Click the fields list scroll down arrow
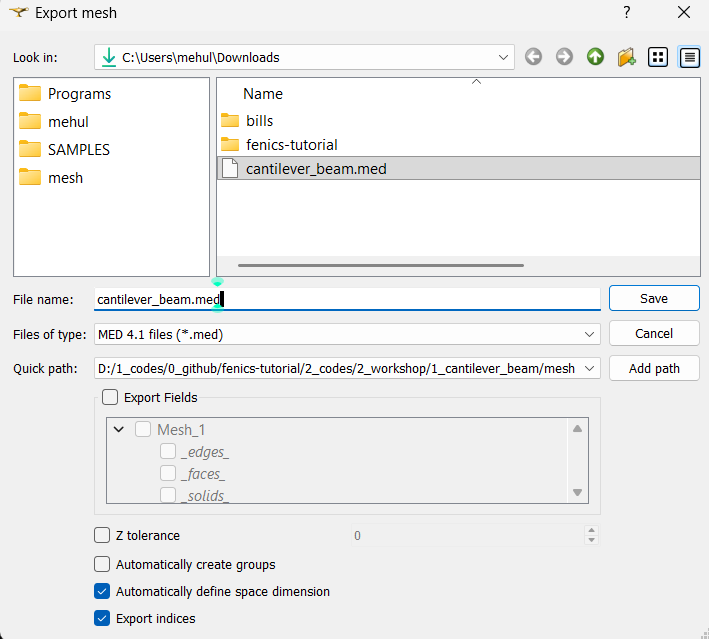 pyautogui.click(x=577, y=492)
